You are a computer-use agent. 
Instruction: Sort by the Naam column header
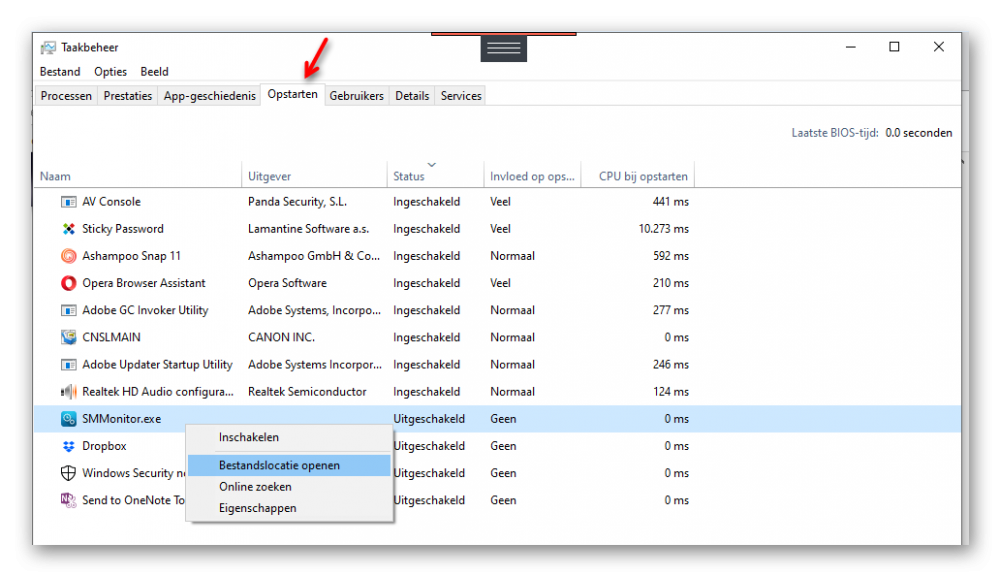point(55,176)
